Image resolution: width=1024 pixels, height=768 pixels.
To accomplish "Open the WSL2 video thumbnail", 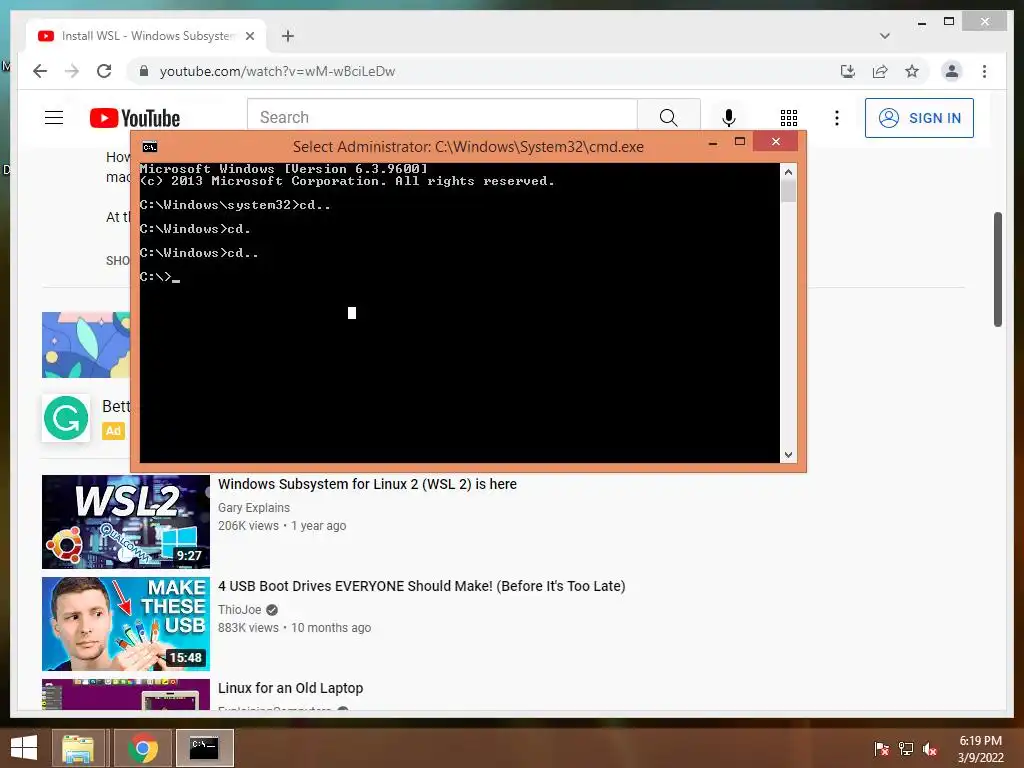I will click(x=125, y=522).
